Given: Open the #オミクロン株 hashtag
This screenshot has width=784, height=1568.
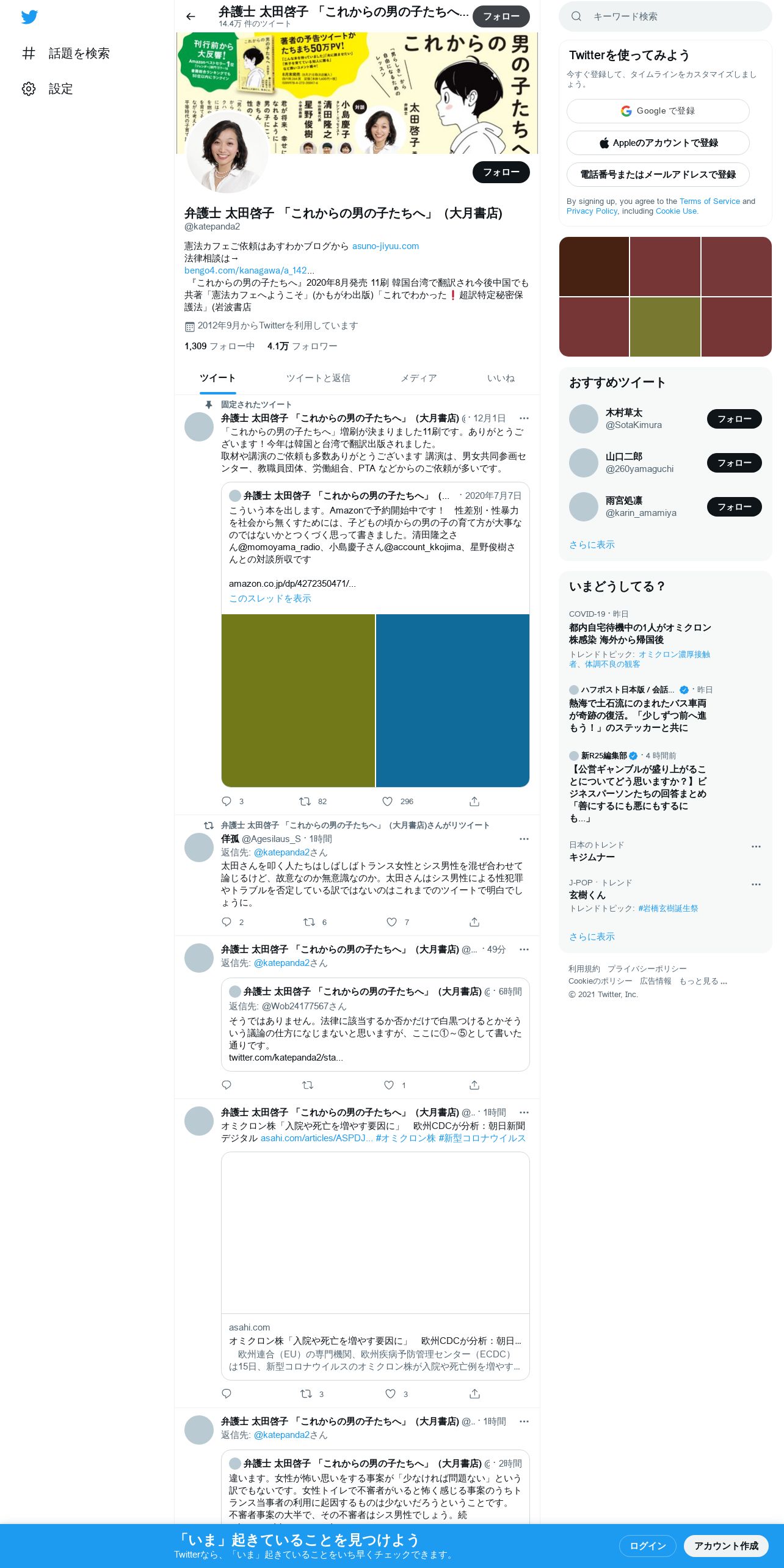Looking at the screenshot, I should (x=405, y=1138).
